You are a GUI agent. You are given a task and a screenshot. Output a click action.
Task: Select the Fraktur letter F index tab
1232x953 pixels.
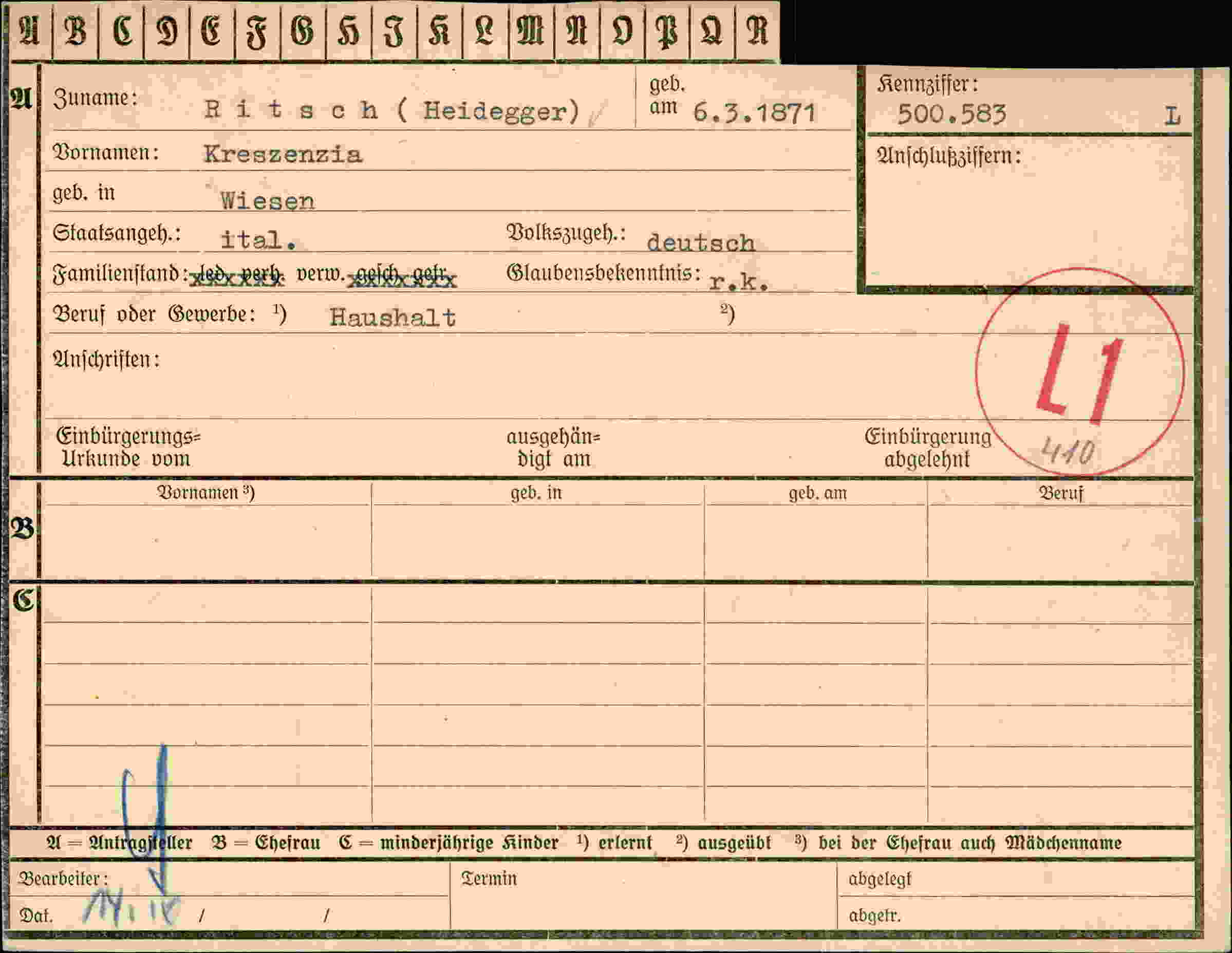(258, 30)
